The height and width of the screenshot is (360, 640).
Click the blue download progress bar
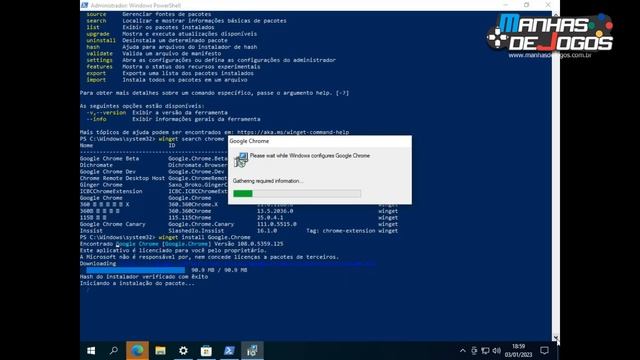coord(136,270)
